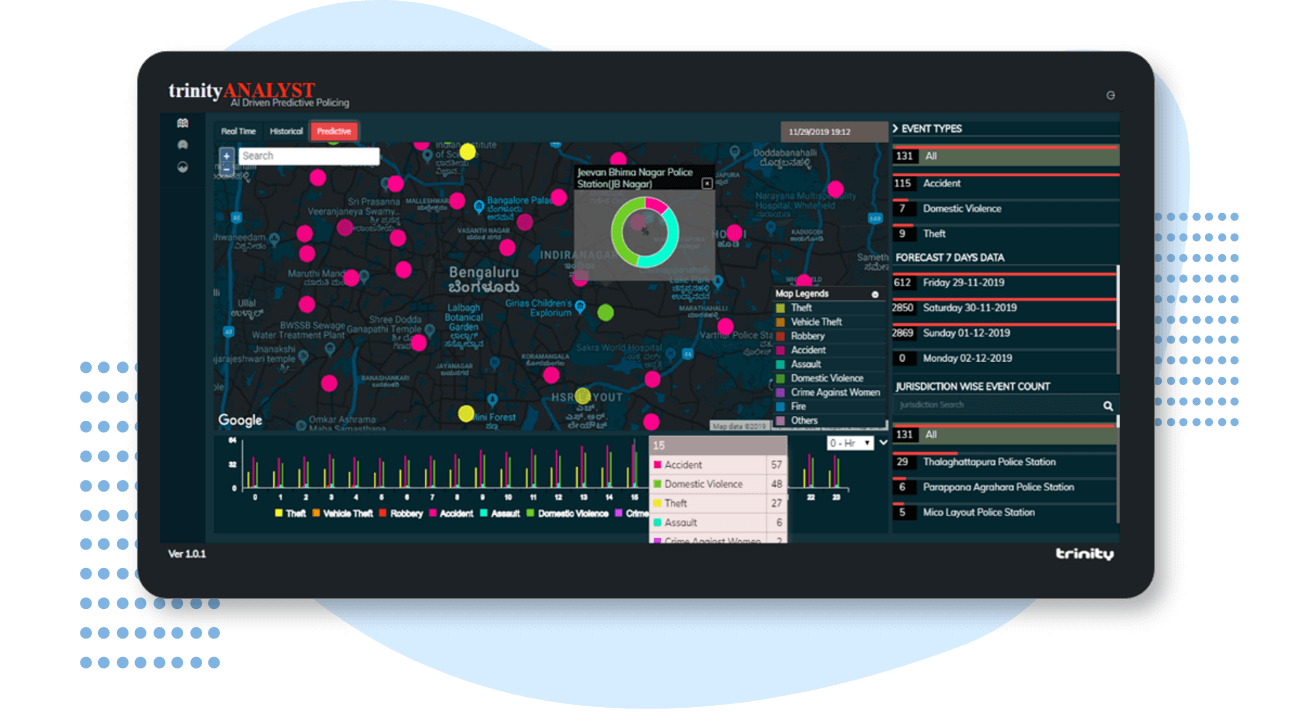Click the Ver 1.0.1 label
This screenshot has height=723, width=1292.
pos(187,553)
